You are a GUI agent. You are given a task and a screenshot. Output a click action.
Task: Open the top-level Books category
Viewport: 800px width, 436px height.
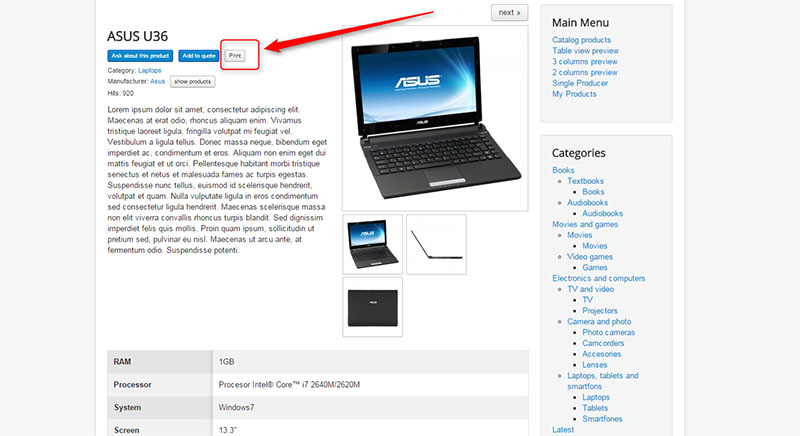(x=563, y=170)
